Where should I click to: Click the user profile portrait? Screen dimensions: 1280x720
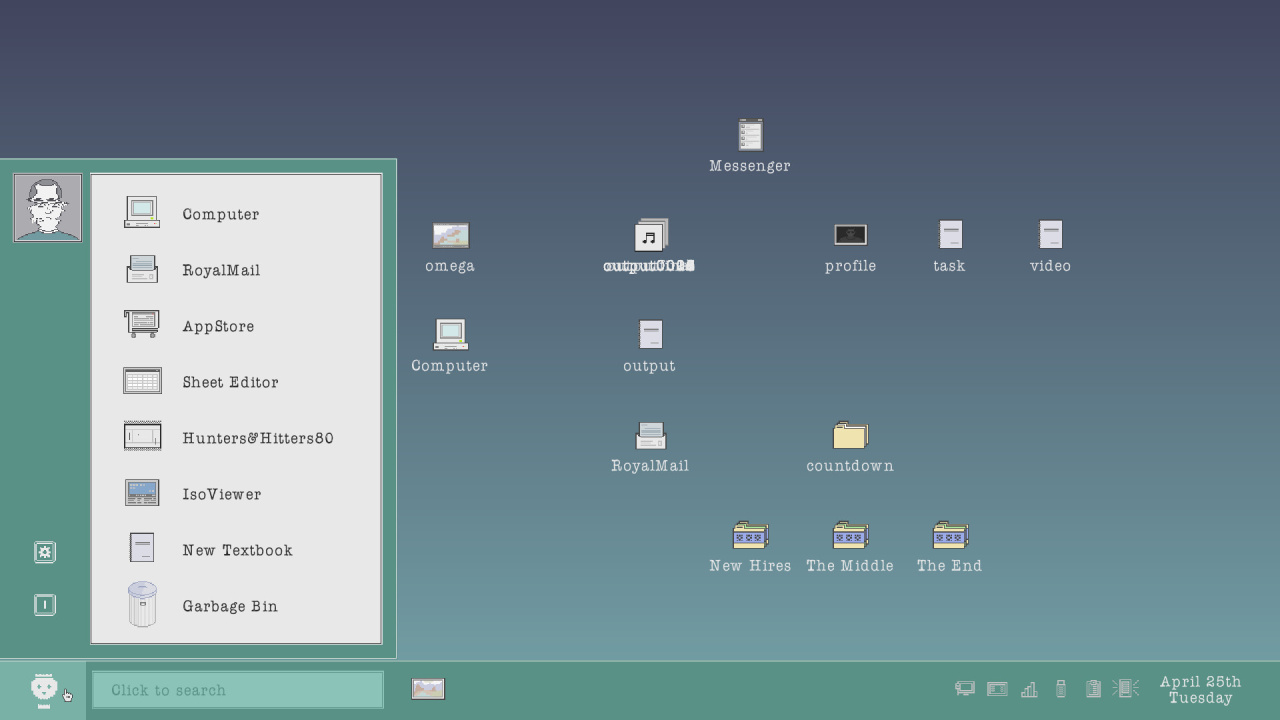47,208
